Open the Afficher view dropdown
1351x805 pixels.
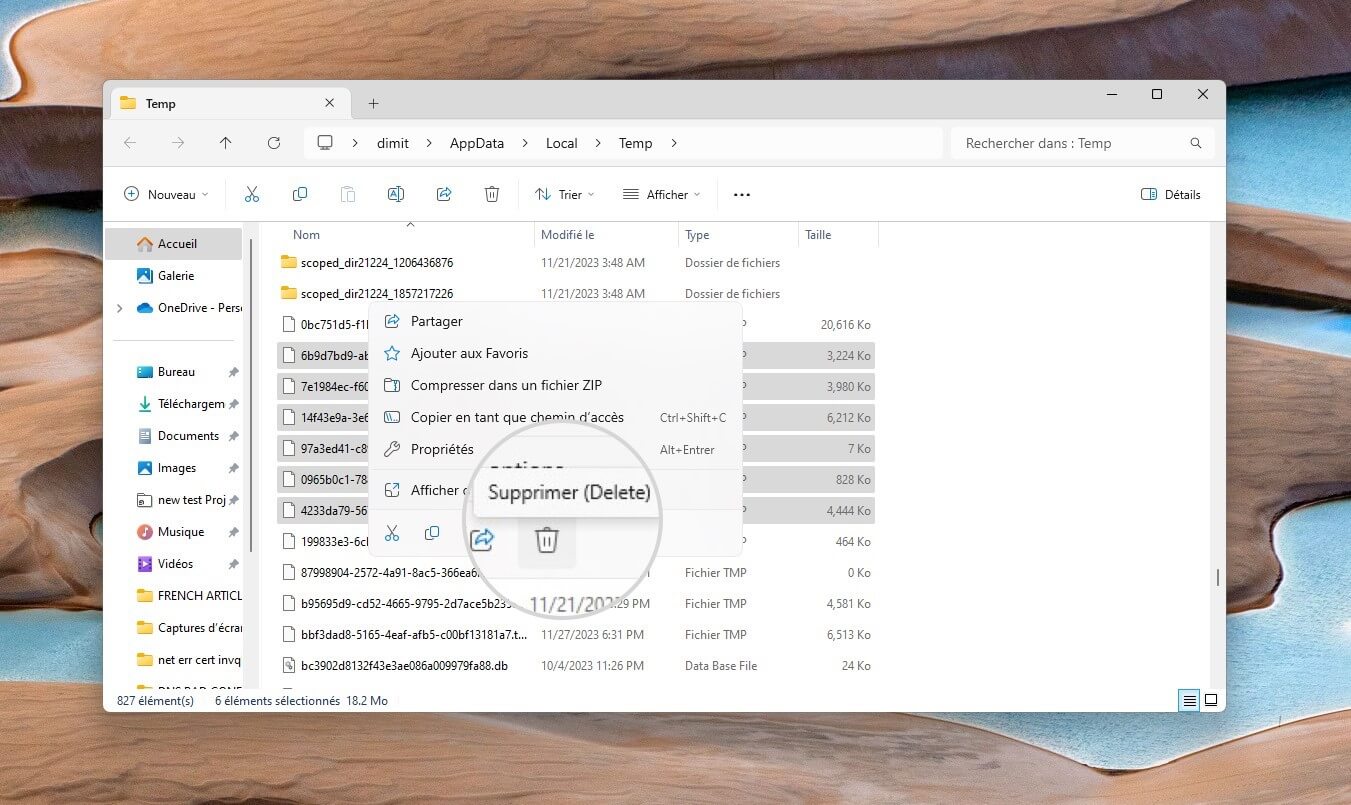(661, 195)
